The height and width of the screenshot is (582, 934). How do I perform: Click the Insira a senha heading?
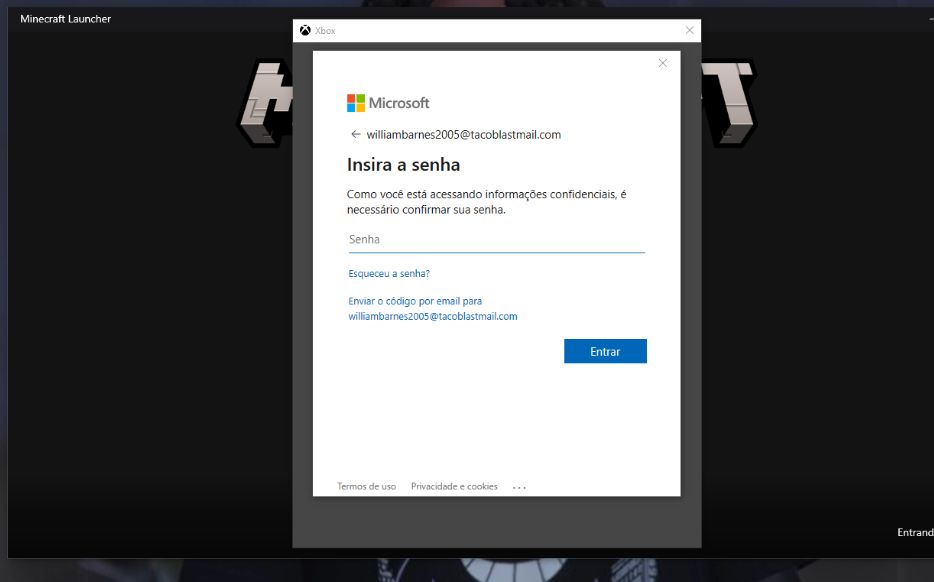coord(403,165)
